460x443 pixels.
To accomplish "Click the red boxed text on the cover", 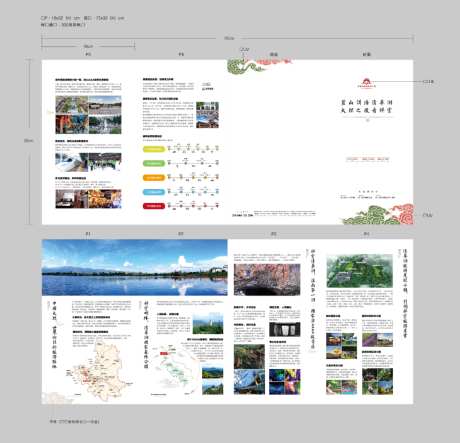I will click(367, 159).
